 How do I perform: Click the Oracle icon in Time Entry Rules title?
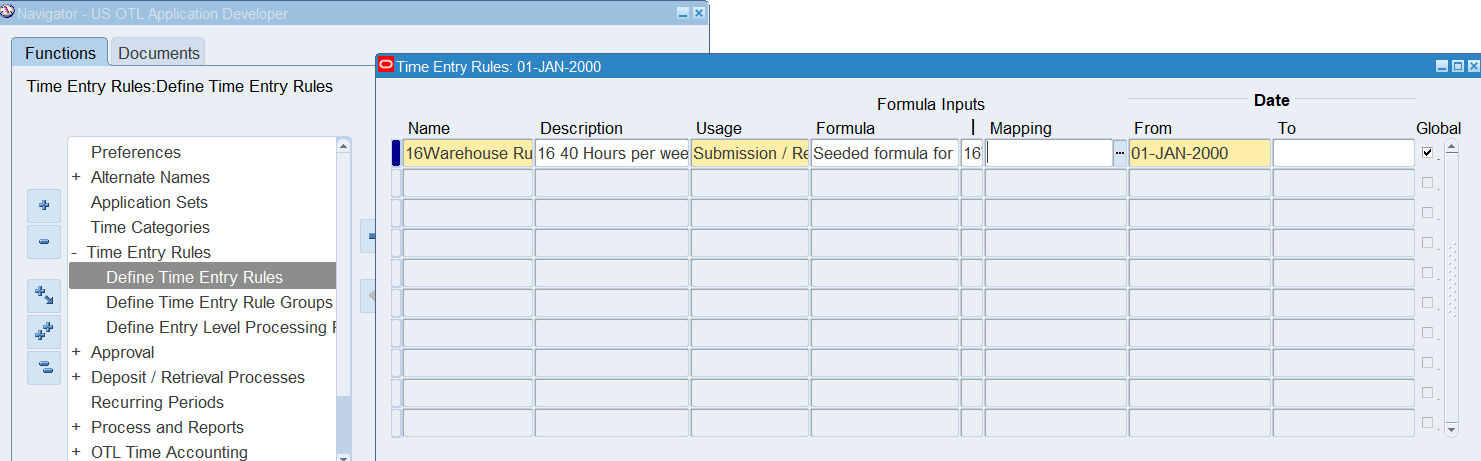(385, 66)
